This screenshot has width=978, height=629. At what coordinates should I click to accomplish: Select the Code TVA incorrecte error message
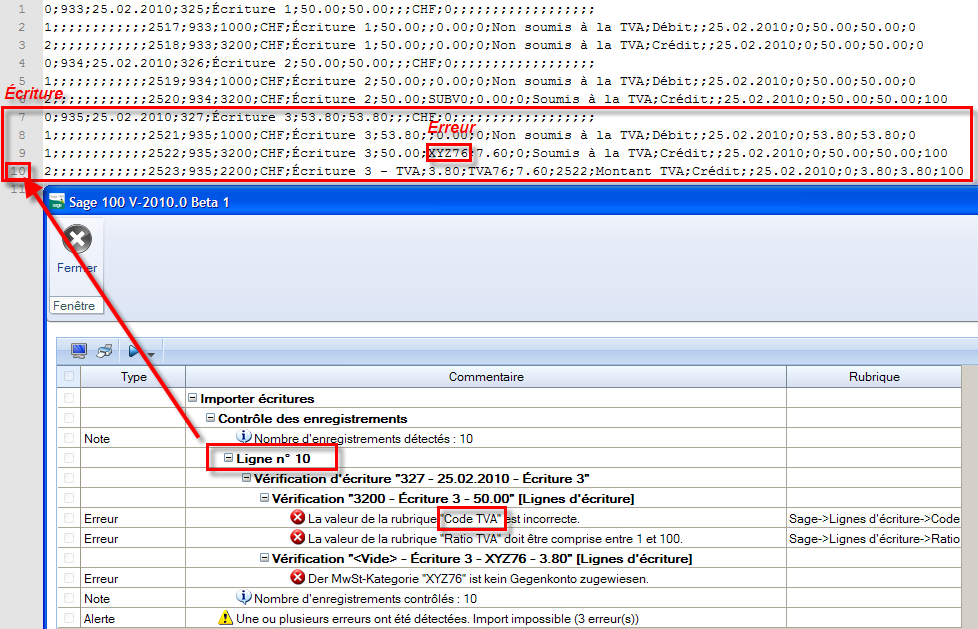(x=443, y=519)
